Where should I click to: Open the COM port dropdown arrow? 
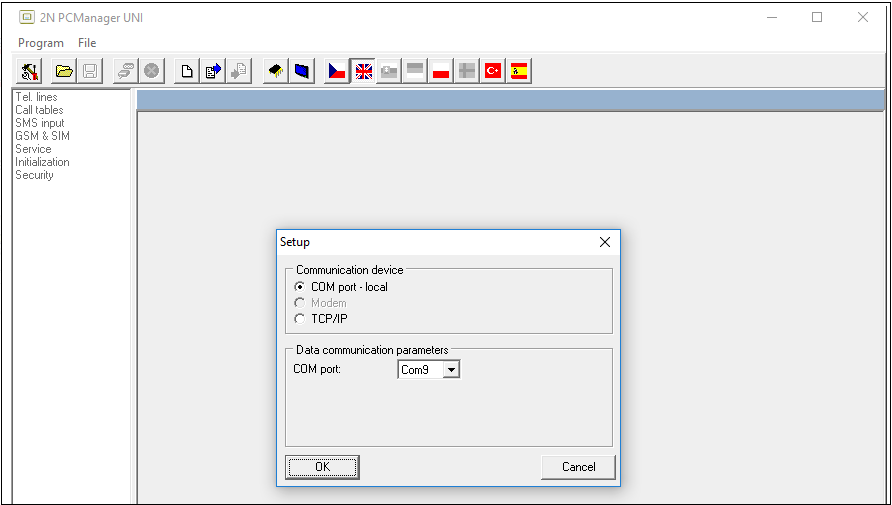[x=451, y=370]
